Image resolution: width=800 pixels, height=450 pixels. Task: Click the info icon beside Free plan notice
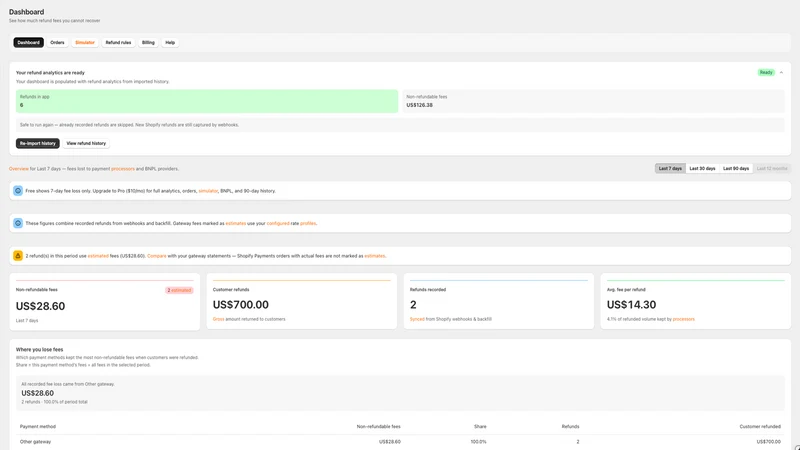(18, 191)
